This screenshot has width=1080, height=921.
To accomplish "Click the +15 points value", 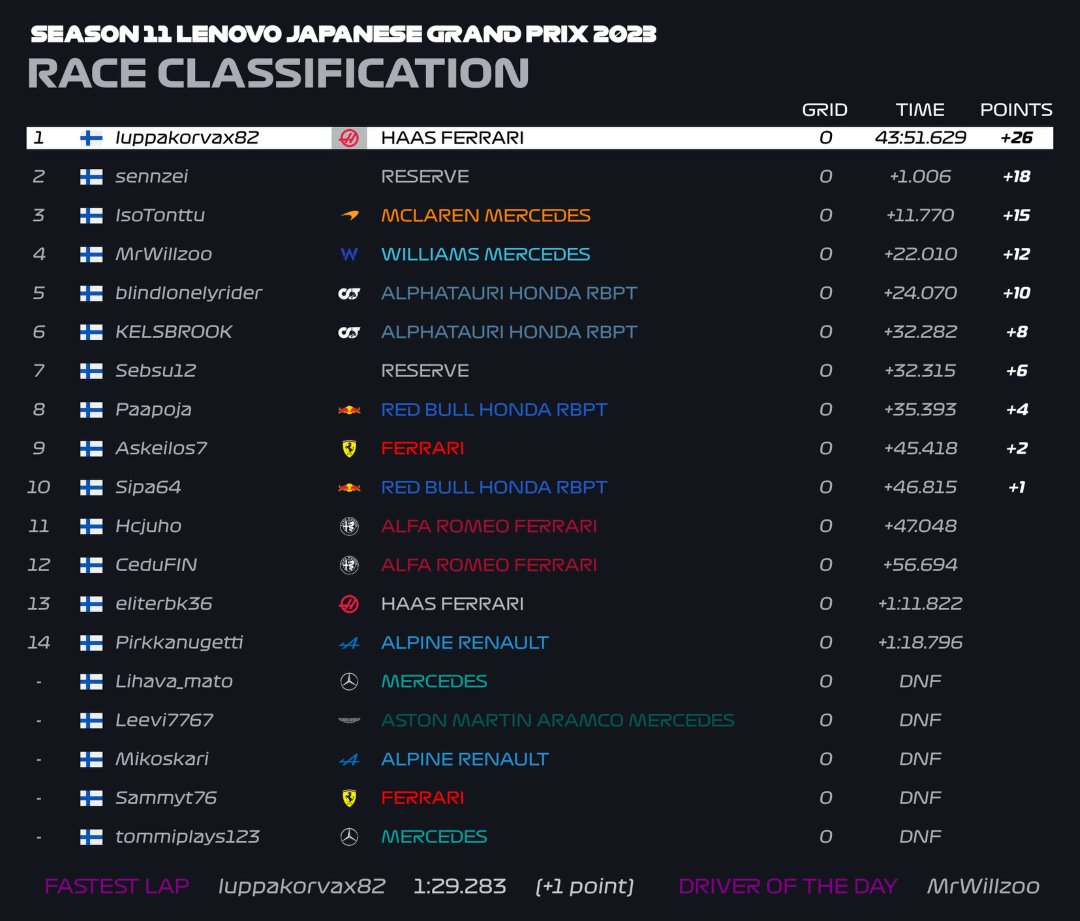I will 1017,216.
